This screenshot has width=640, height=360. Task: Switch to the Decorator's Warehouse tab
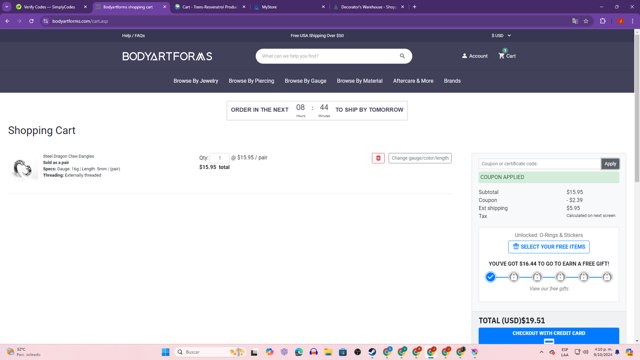tap(367, 7)
